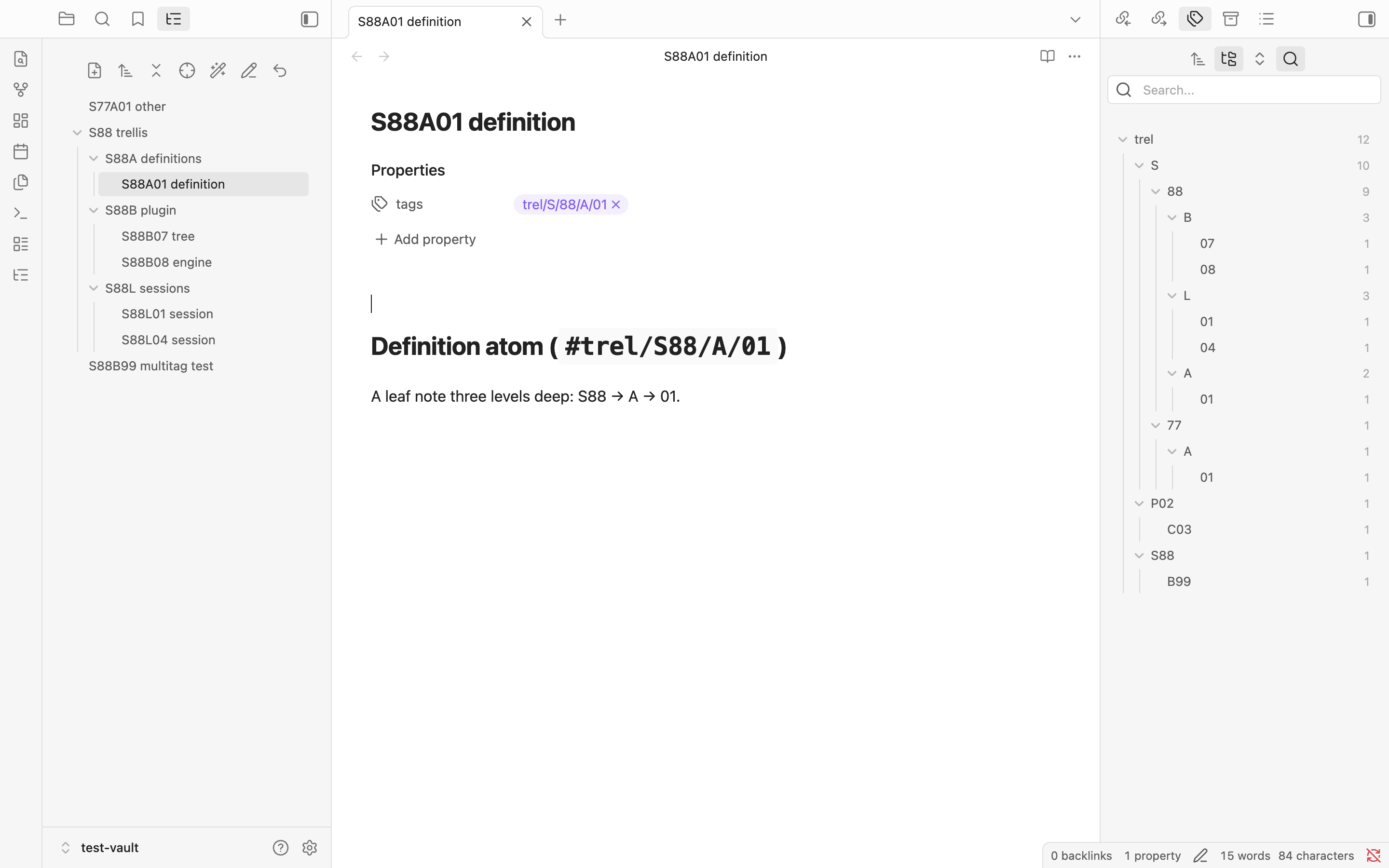Toggle the left sidebar collapse
This screenshot has width=1389, height=868.
tap(309, 19)
